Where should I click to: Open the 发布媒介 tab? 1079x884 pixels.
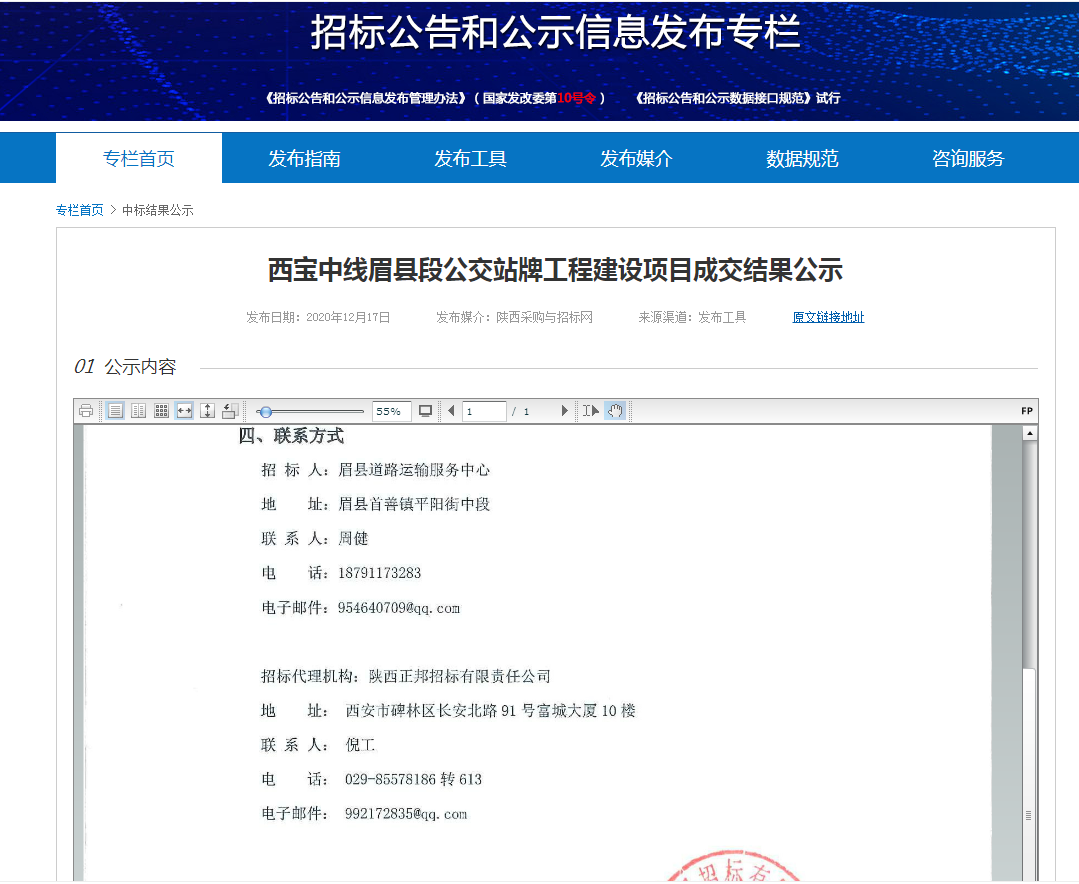click(637, 158)
